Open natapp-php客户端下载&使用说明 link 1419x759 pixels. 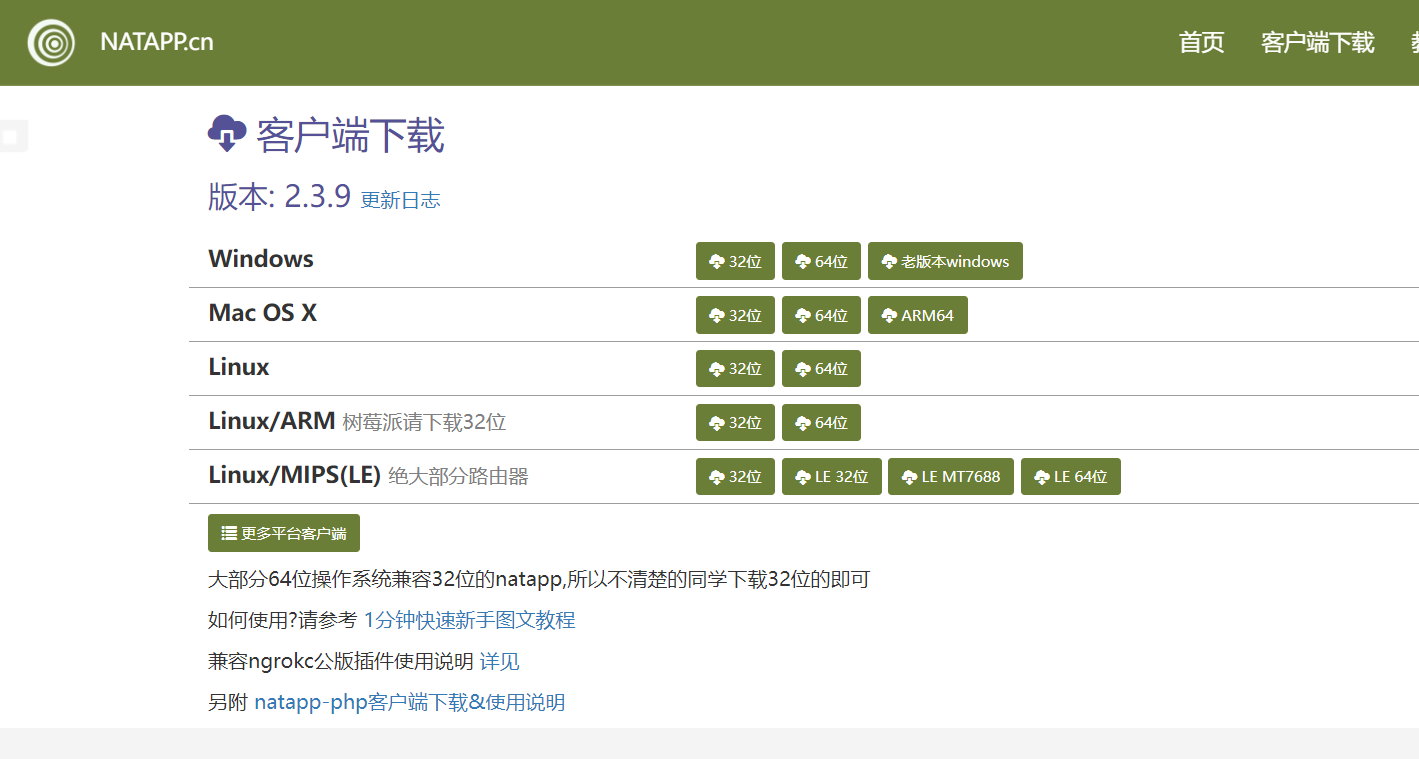[x=410, y=702]
